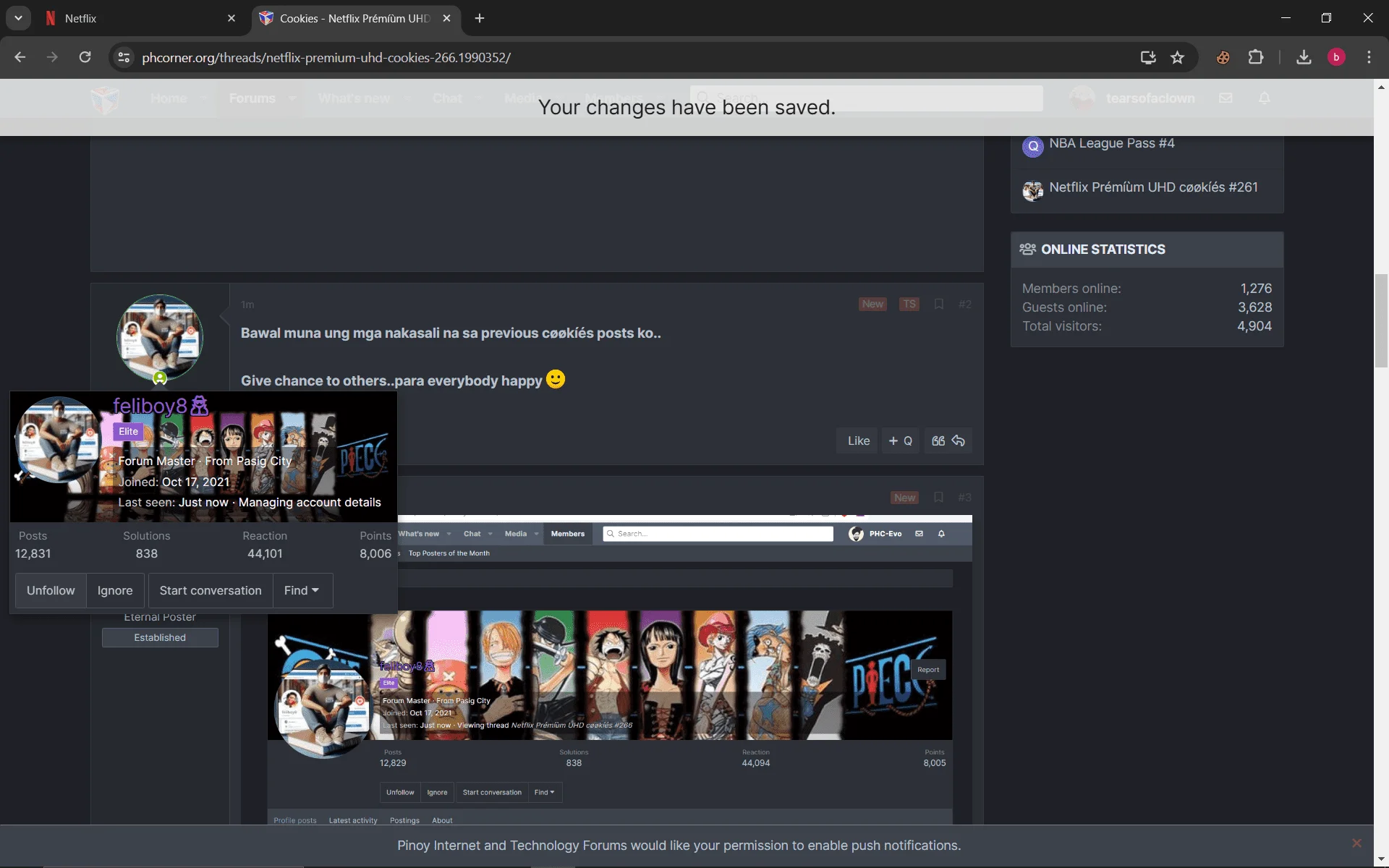Install app icon in address bar
The width and height of the screenshot is (1389, 868).
(1148, 57)
